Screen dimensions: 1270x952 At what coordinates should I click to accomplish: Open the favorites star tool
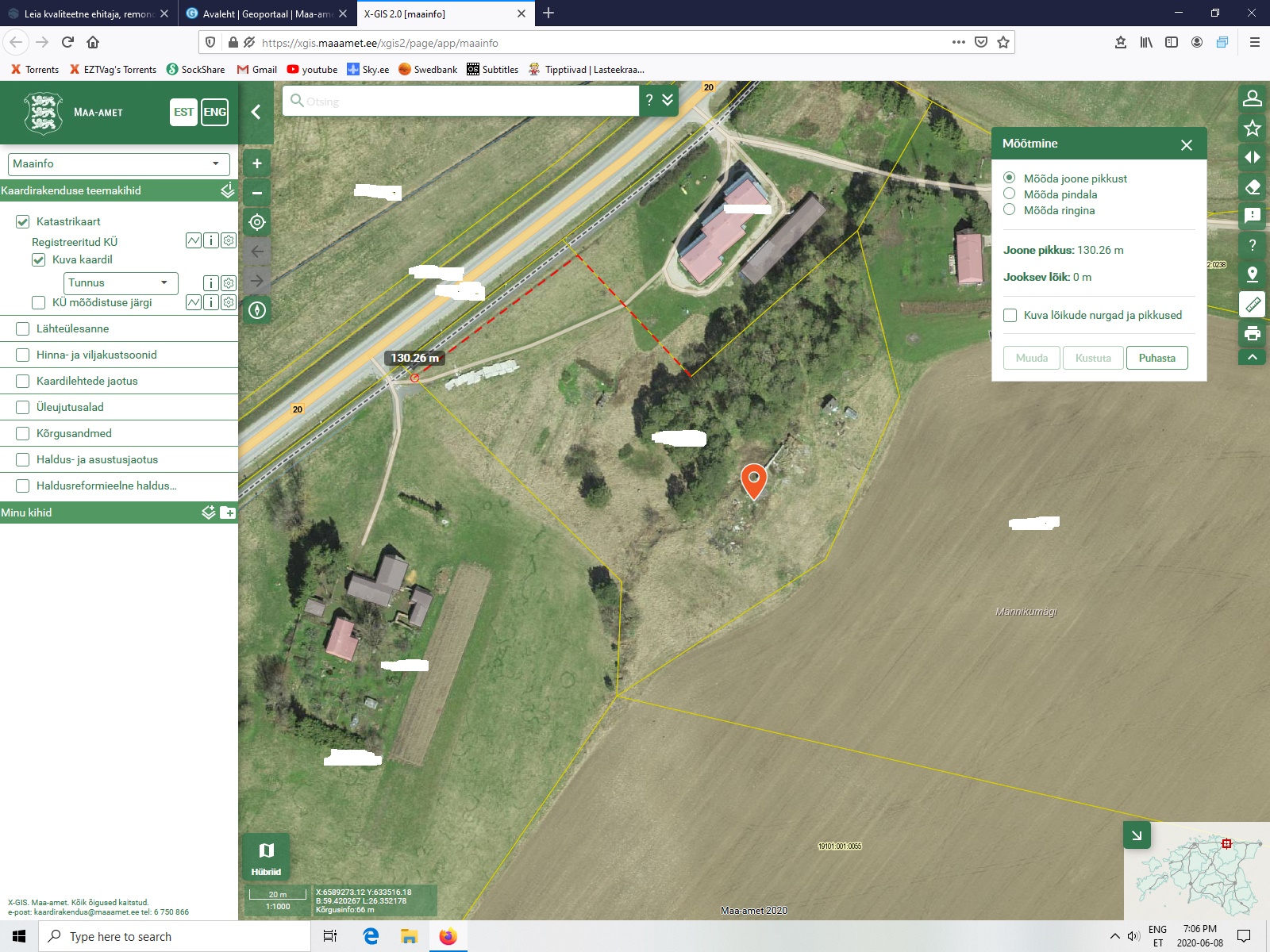point(1252,128)
